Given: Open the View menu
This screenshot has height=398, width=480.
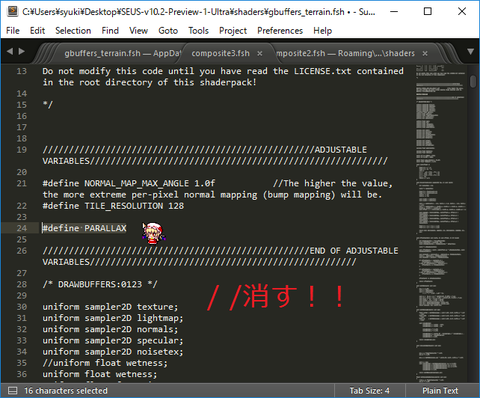Looking at the screenshot, I should [x=138, y=31].
